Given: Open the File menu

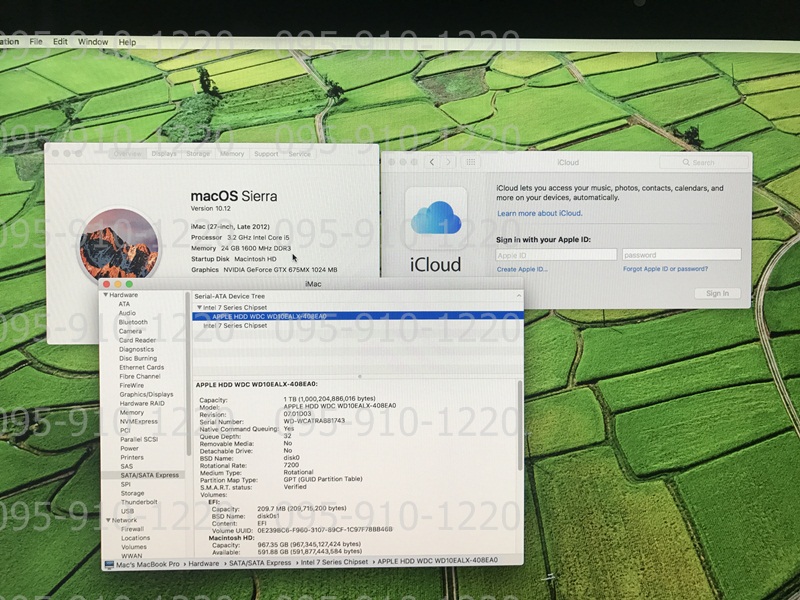Looking at the screenshot, I should tap(36, 42).
